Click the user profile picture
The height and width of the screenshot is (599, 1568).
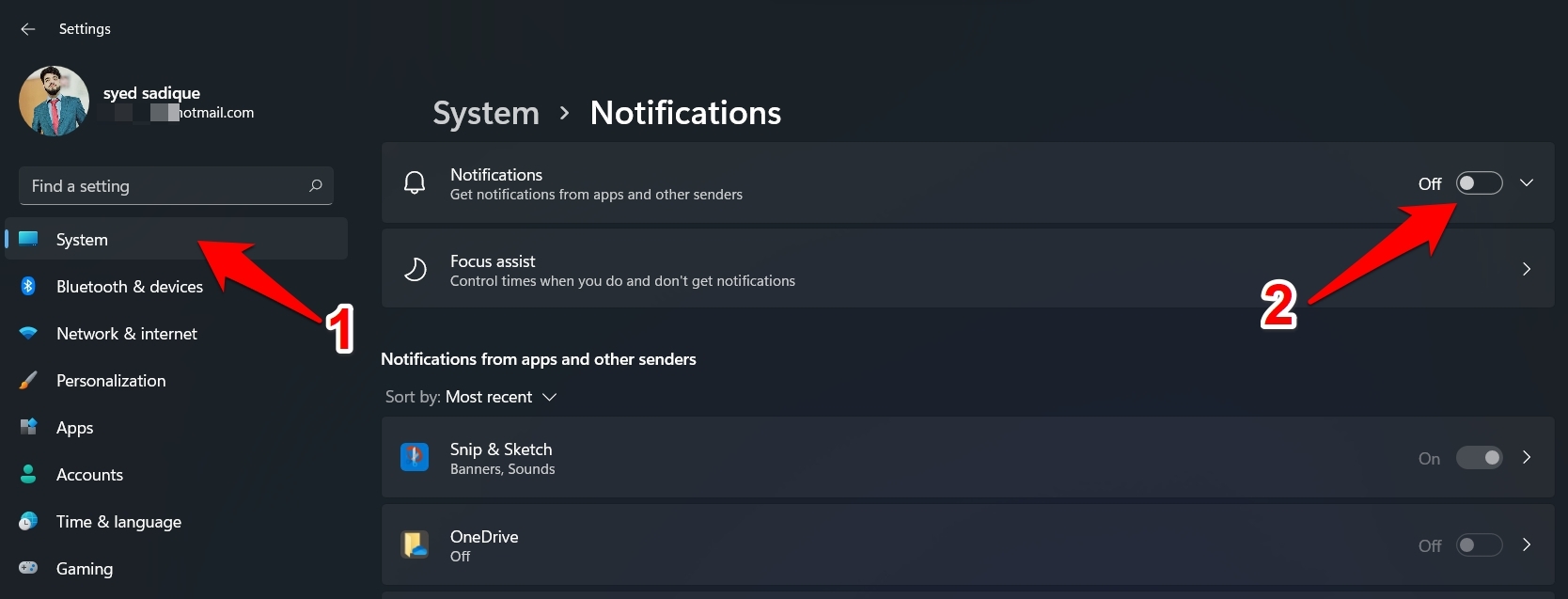[x=54, y=101]
